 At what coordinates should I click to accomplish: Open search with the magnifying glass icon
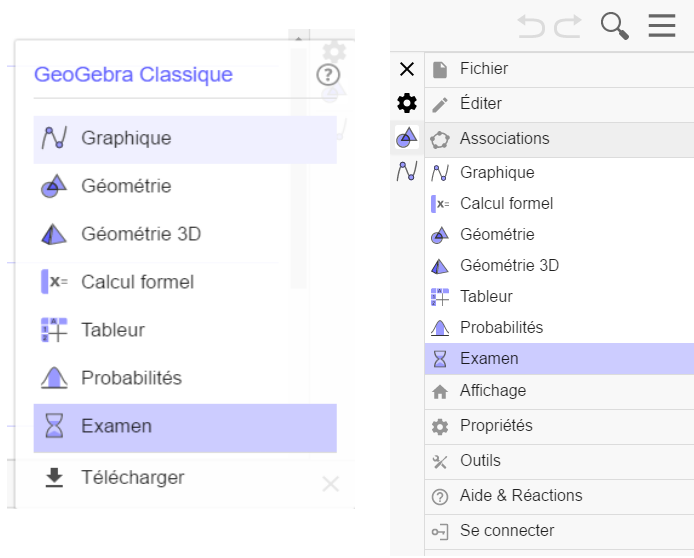pos(615,26)
